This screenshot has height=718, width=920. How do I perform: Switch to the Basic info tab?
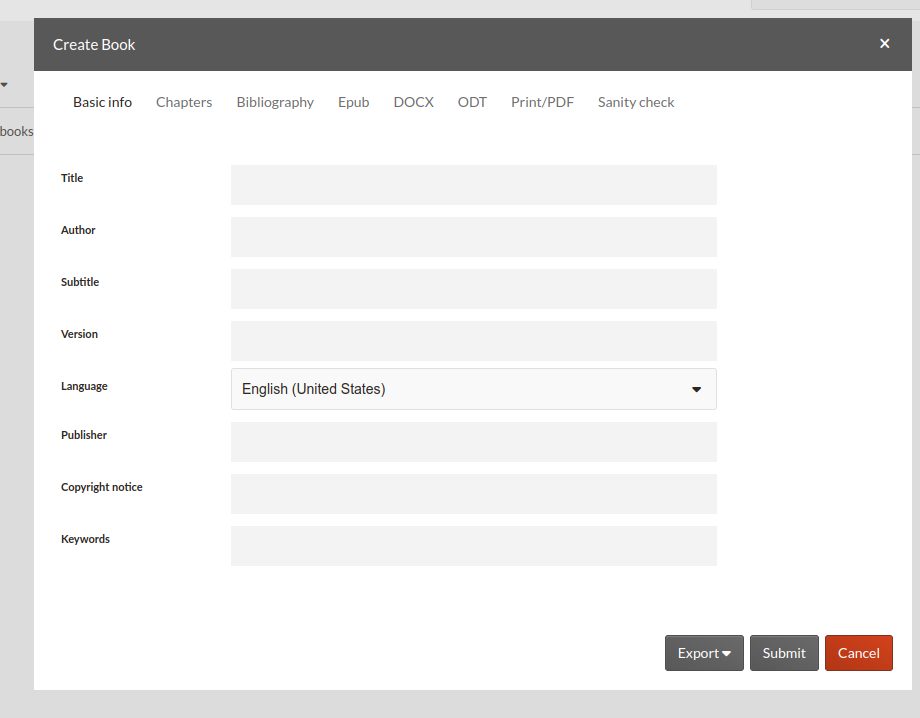(x=103, y=102)
